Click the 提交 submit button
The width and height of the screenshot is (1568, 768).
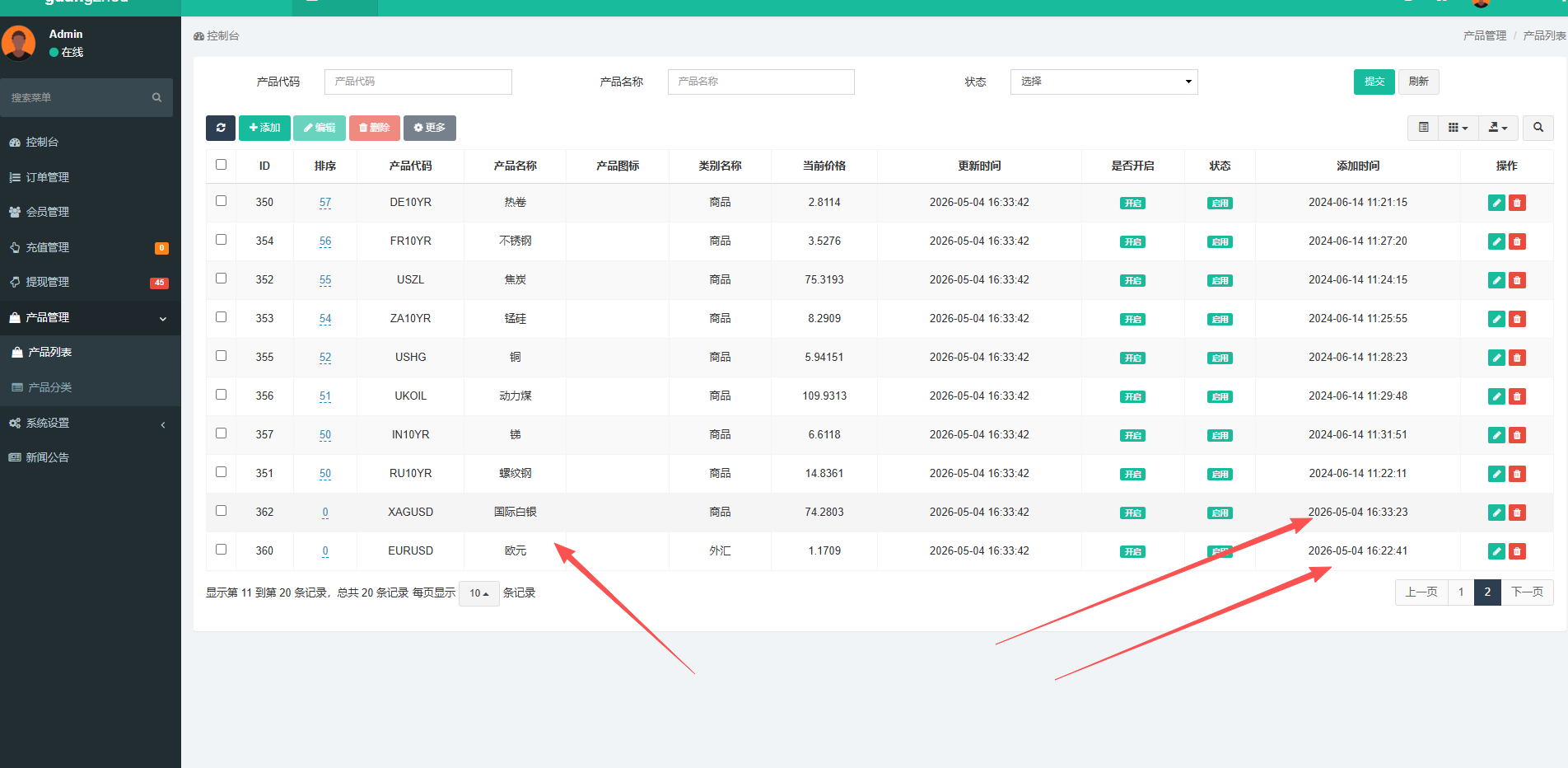click(1374, 82)
